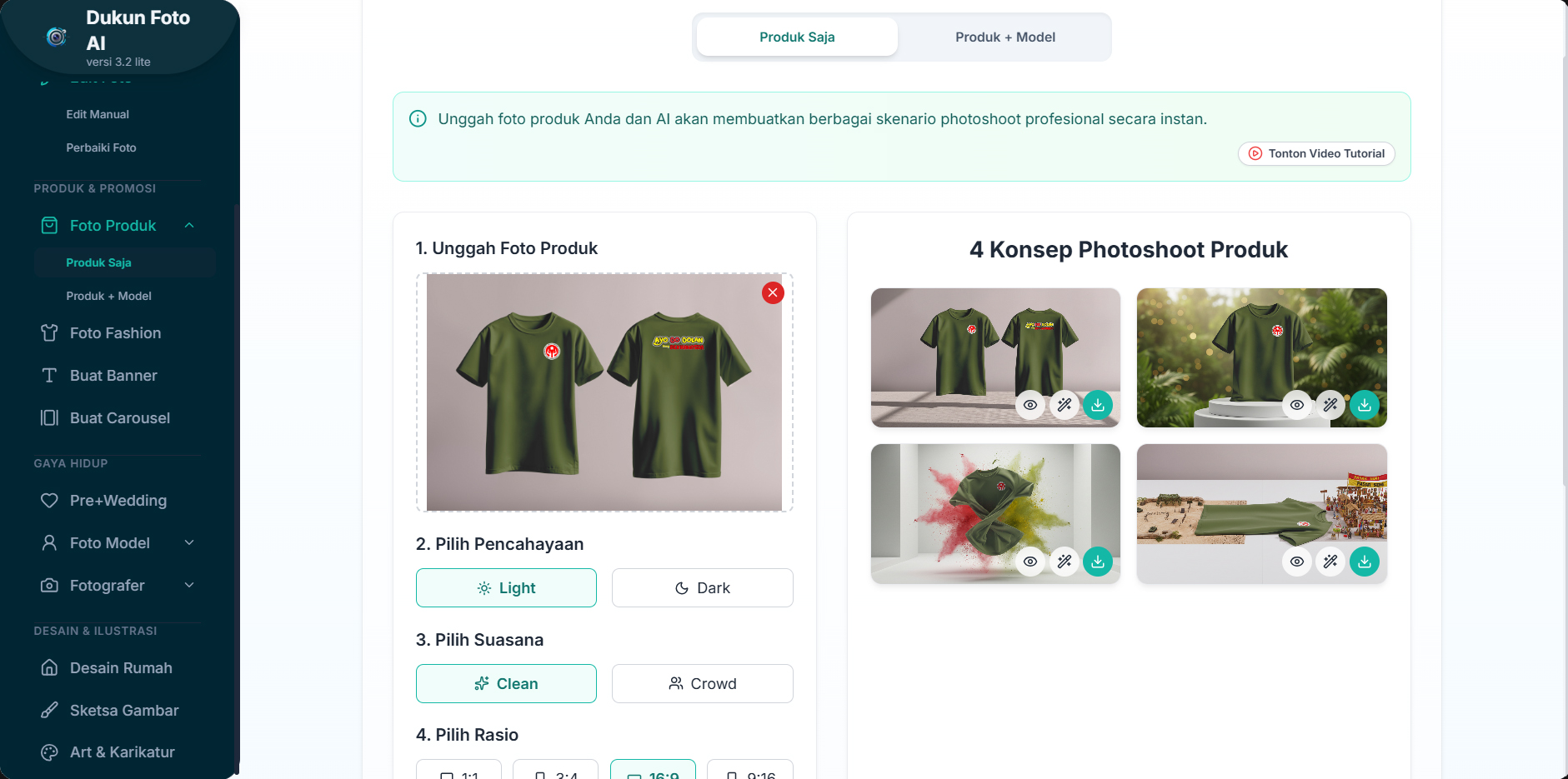Go to Sketsa Gambar tool
This screenshot has height=779, width=1568.
[124, 711]
